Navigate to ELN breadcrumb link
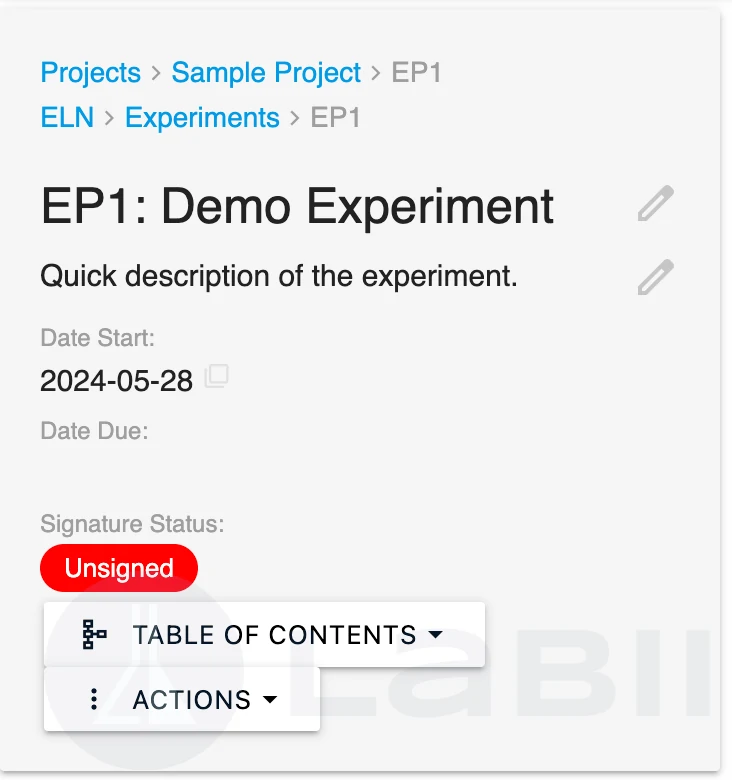This screenshot has width=732, height=780. click(x=66, y=118)
